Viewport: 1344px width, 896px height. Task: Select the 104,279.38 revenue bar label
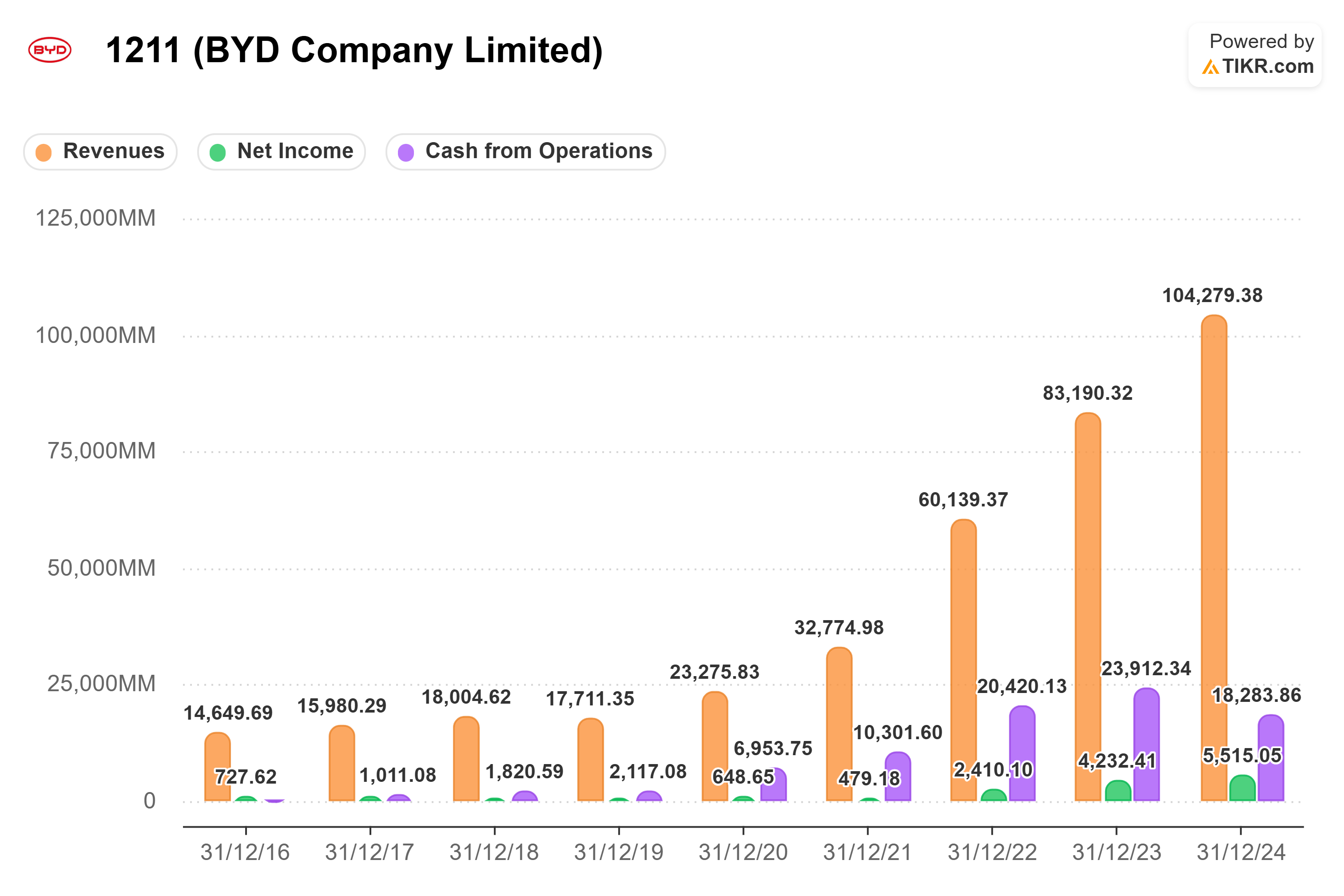[x=1212, y=295]
